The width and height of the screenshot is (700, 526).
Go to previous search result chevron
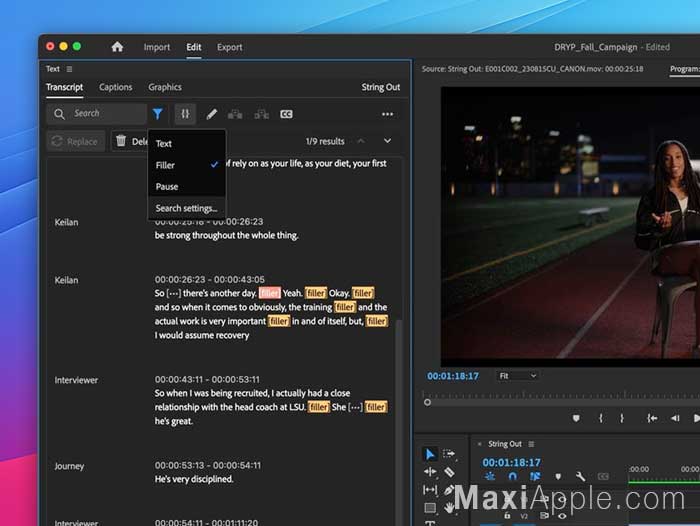click(361, 141)
